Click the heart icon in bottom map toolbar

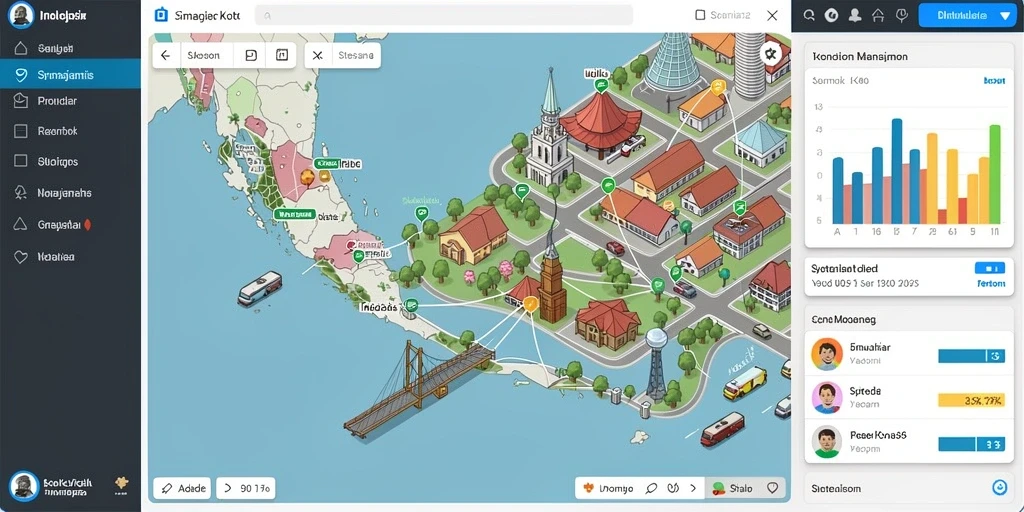point(773,488)
